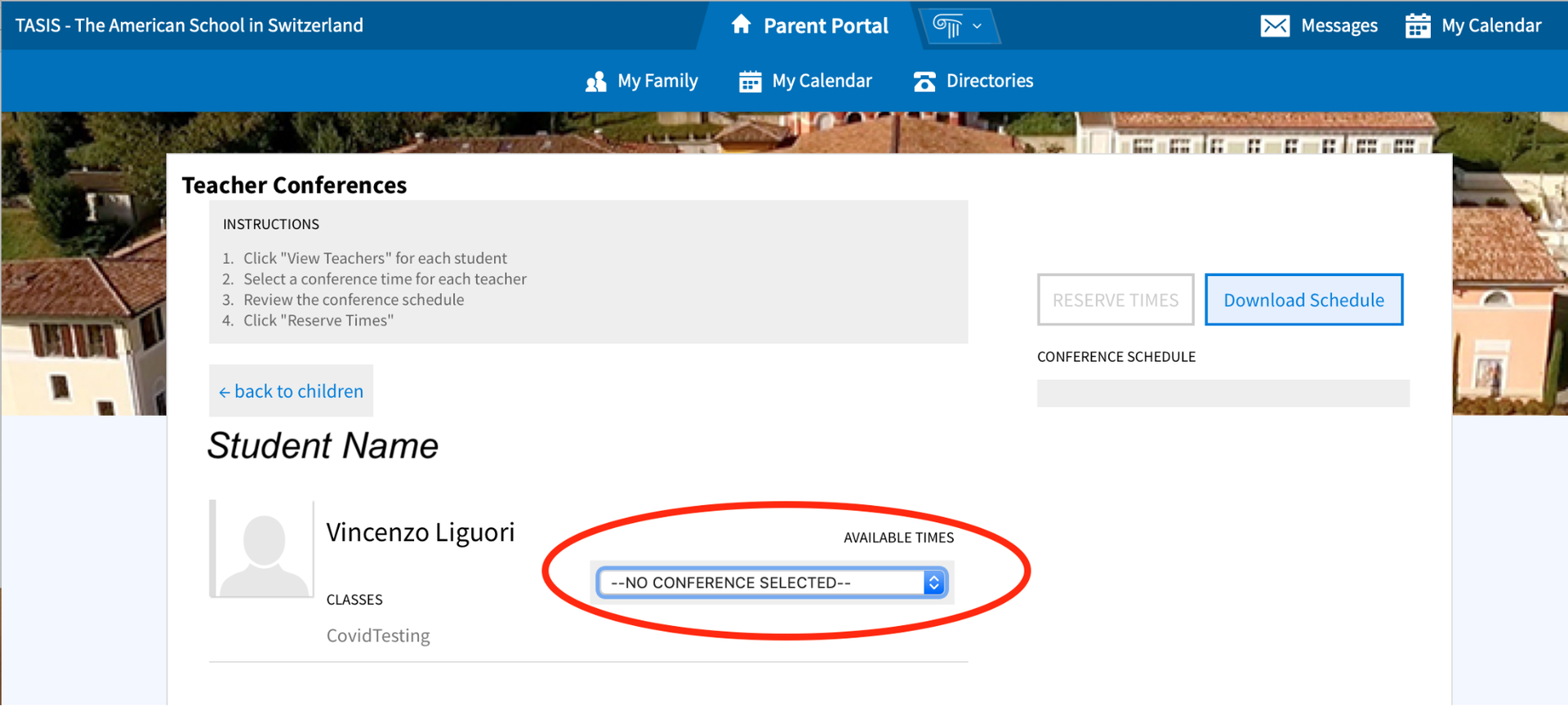
Task: Click the calendar icon in the navigation bar
Action: click(x=750, y=82)
